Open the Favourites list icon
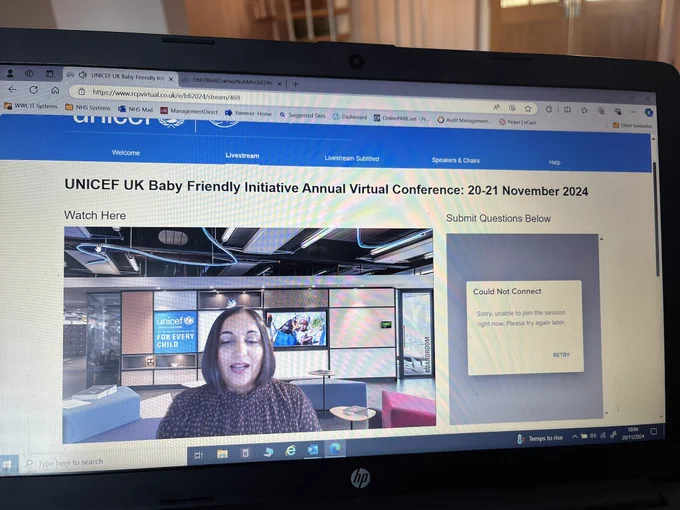This screenshot has width=680, height=510. click(584, 110)
